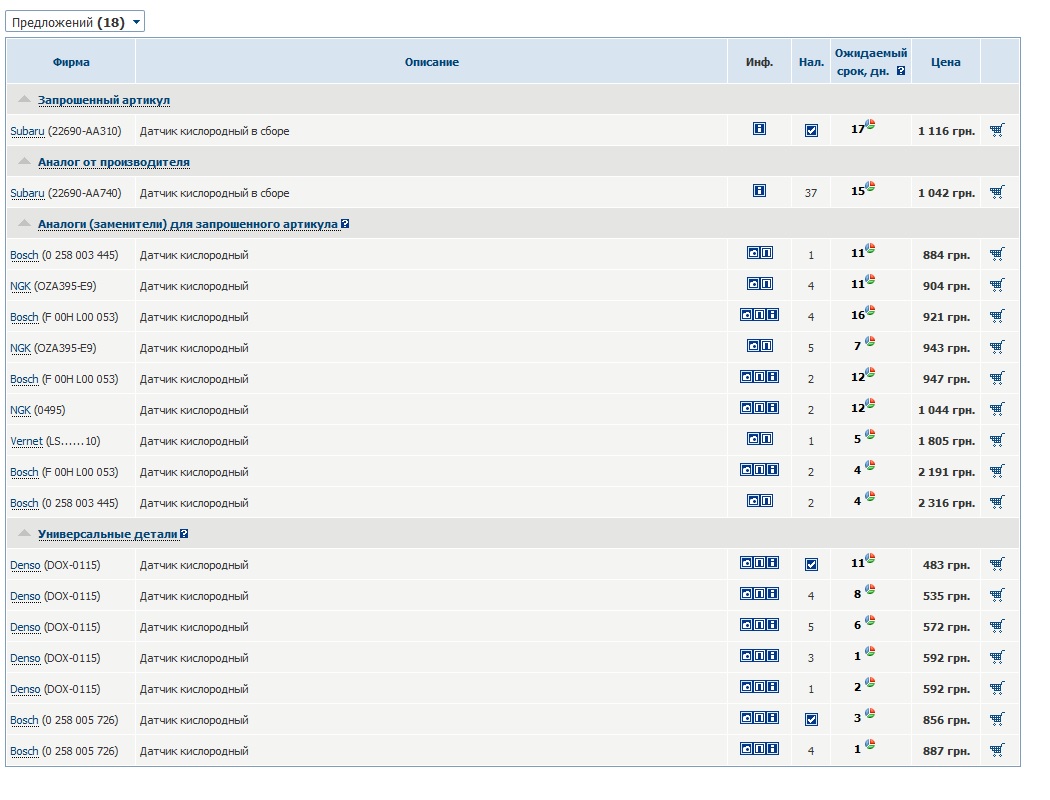Collapse the Аналог от производителя section arrow

pos(24,161)
